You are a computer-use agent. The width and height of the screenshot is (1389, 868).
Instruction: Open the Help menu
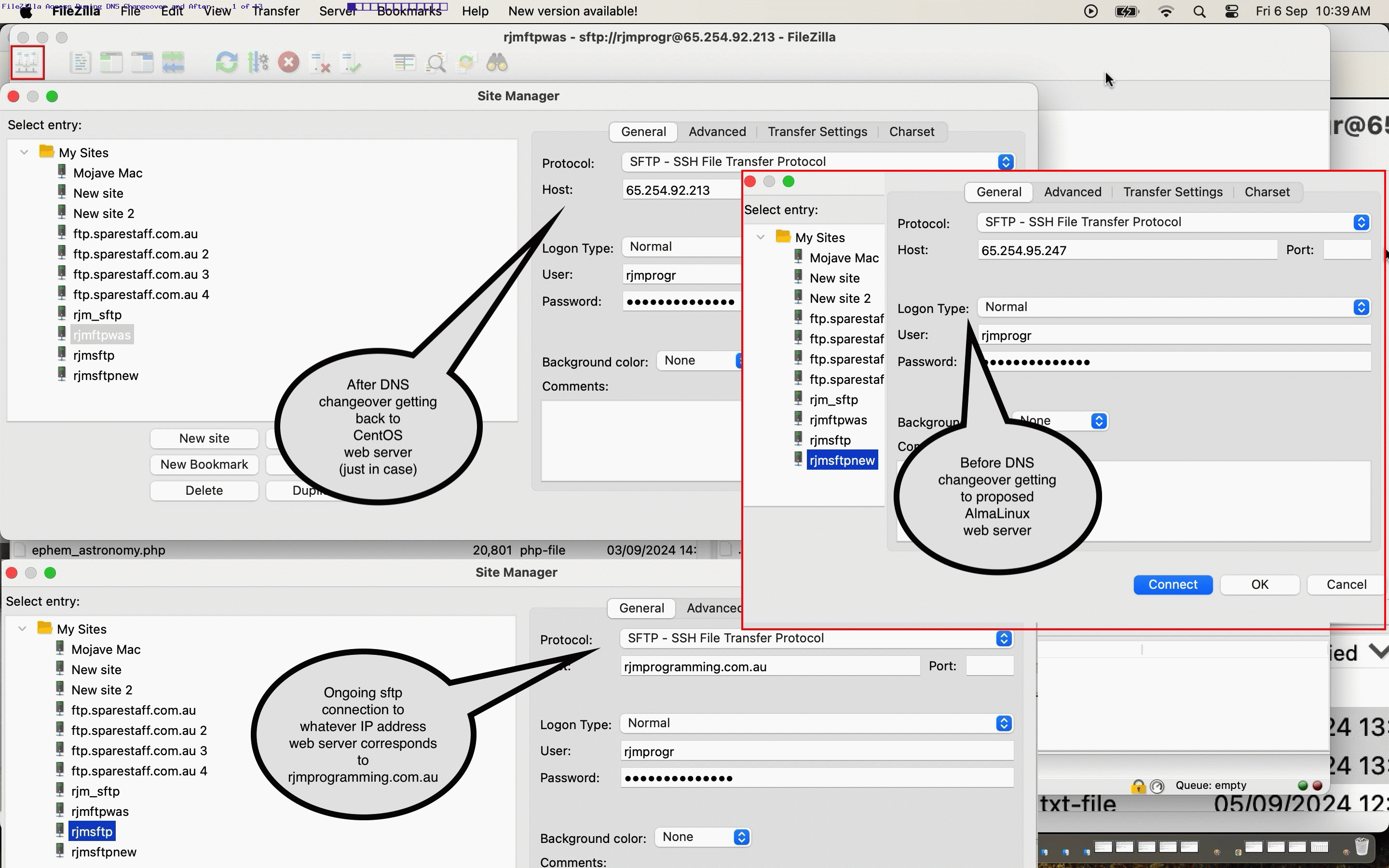point(475,12)
